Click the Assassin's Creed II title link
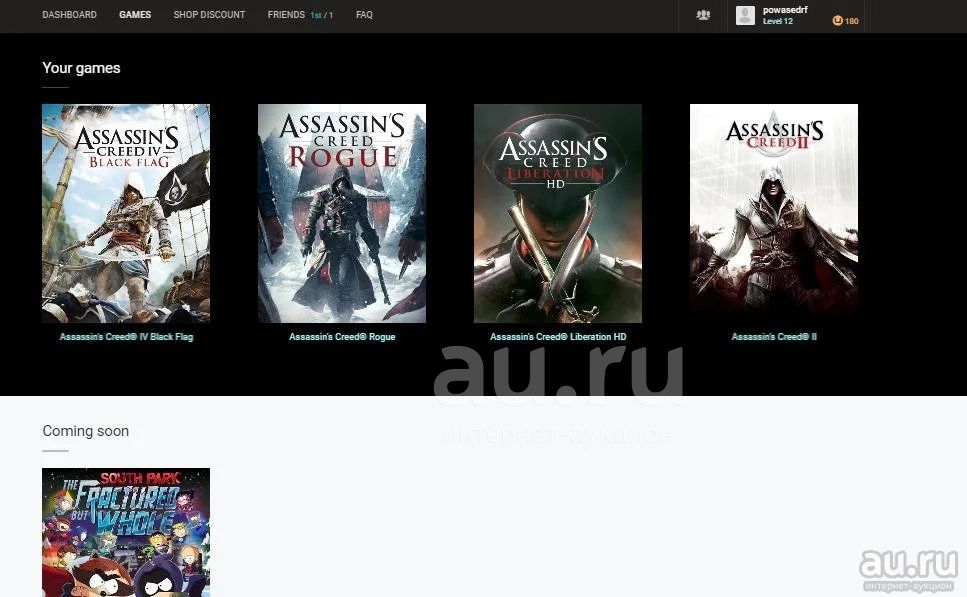 point(774,337)
